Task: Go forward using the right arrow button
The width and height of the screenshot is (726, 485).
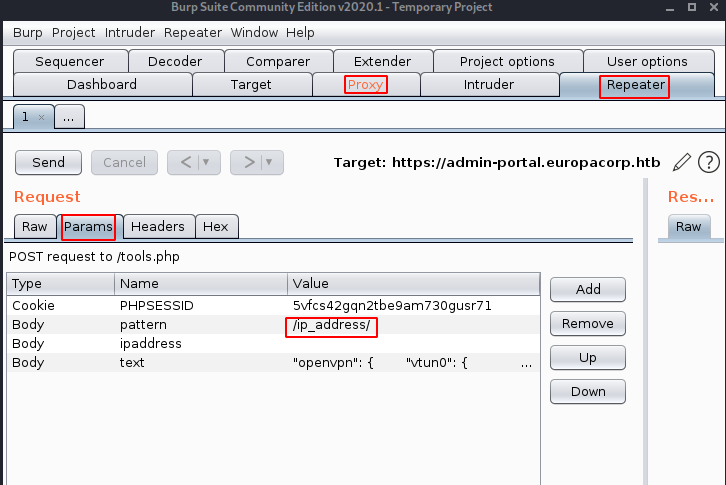Action: [x=247, y=162]
